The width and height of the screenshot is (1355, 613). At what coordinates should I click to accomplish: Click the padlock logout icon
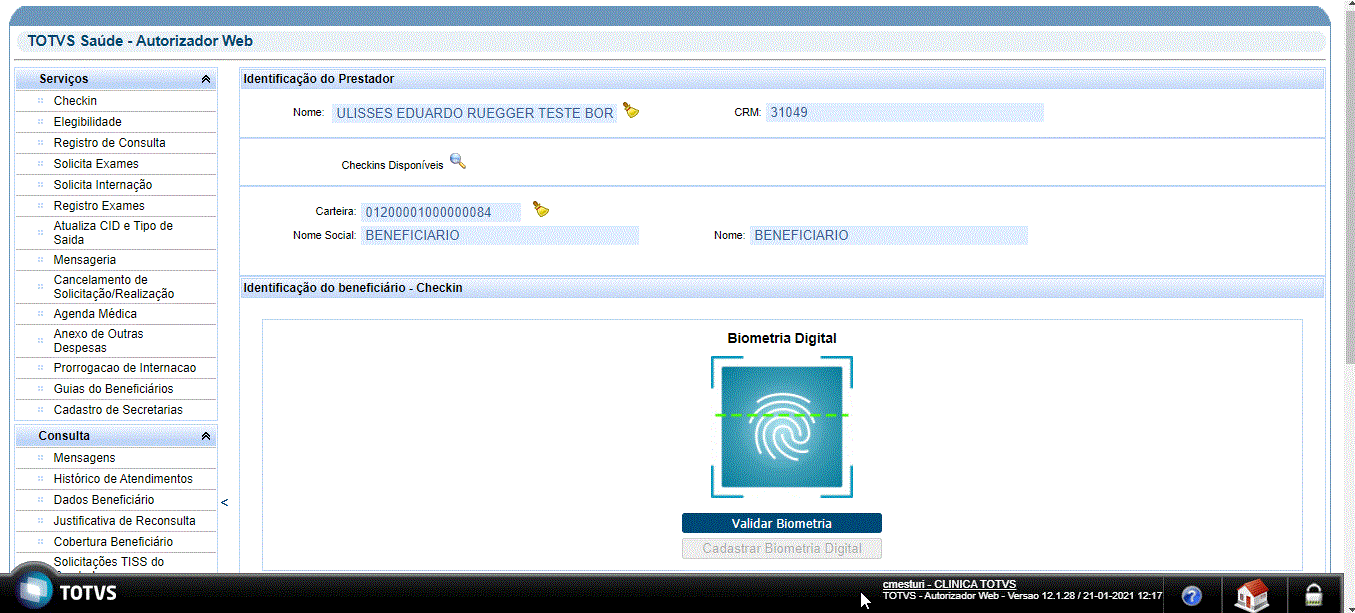click(x=1313, y=596)
